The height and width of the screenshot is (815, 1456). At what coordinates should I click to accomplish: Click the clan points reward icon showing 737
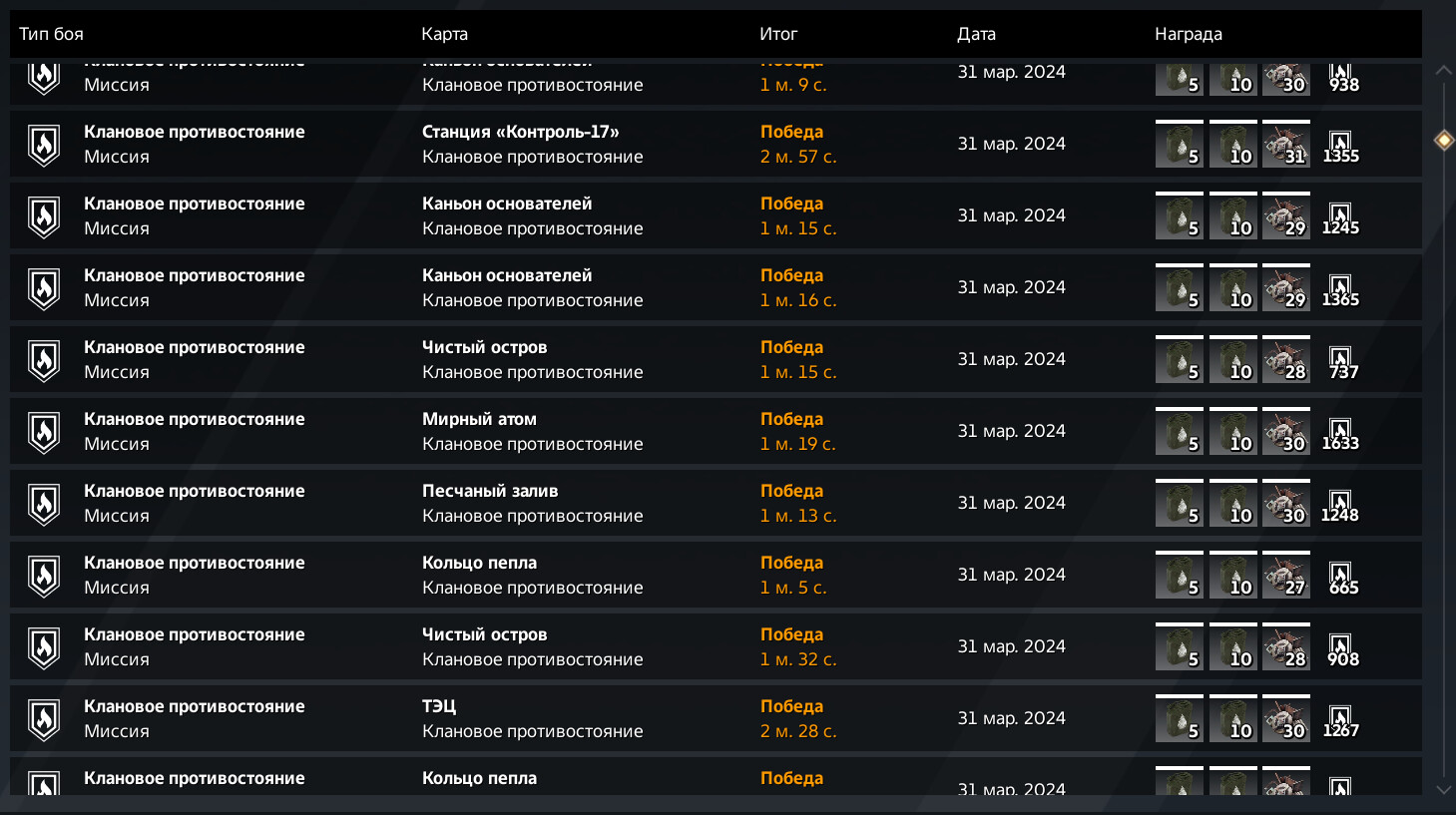coord(1340,361)
